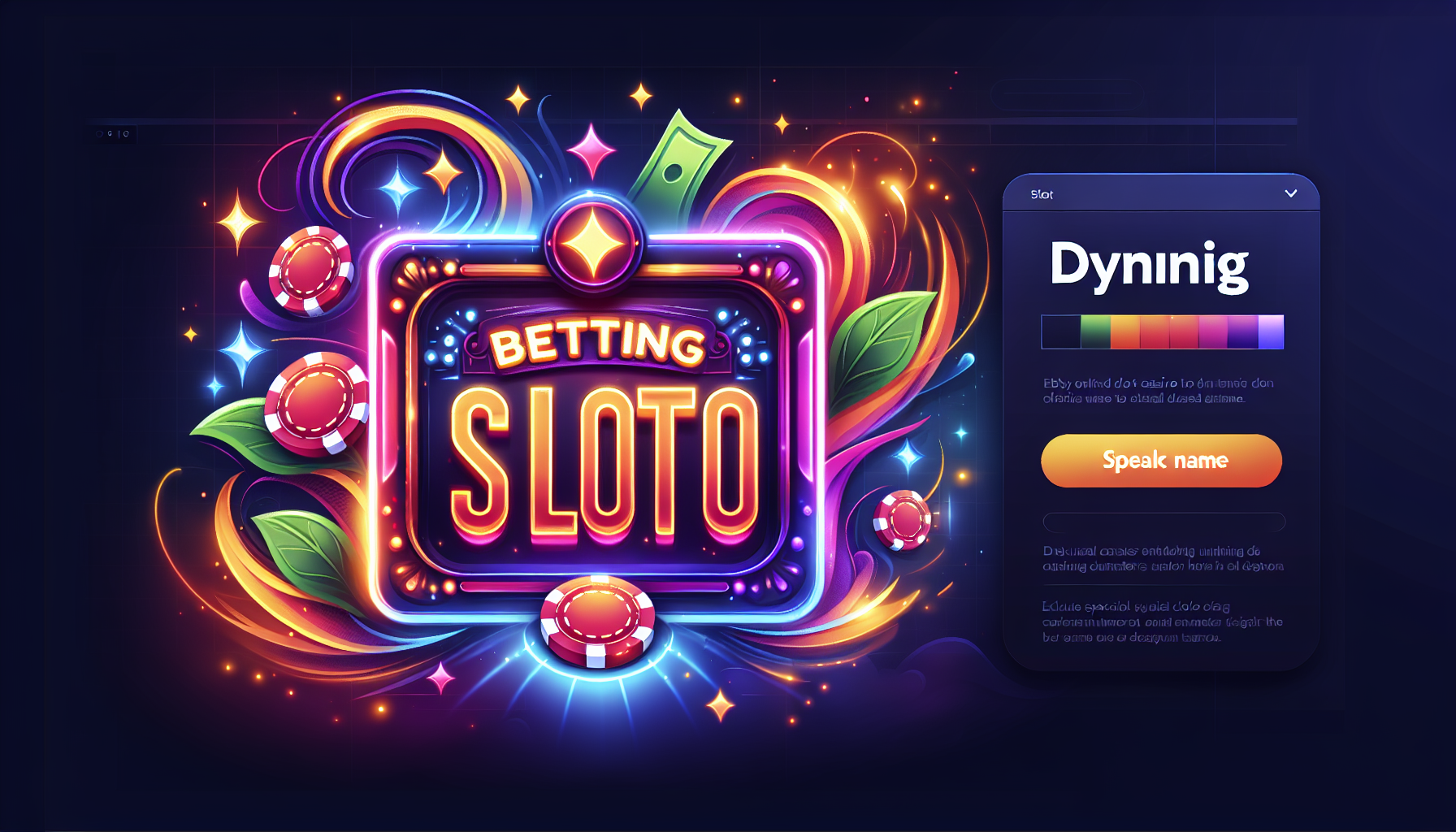Select the dark navy swatch

point(1061,332)
